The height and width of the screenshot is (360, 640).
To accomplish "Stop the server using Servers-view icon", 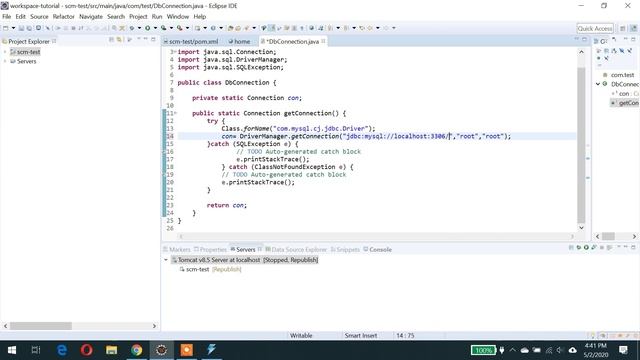I will coord(602,247).
